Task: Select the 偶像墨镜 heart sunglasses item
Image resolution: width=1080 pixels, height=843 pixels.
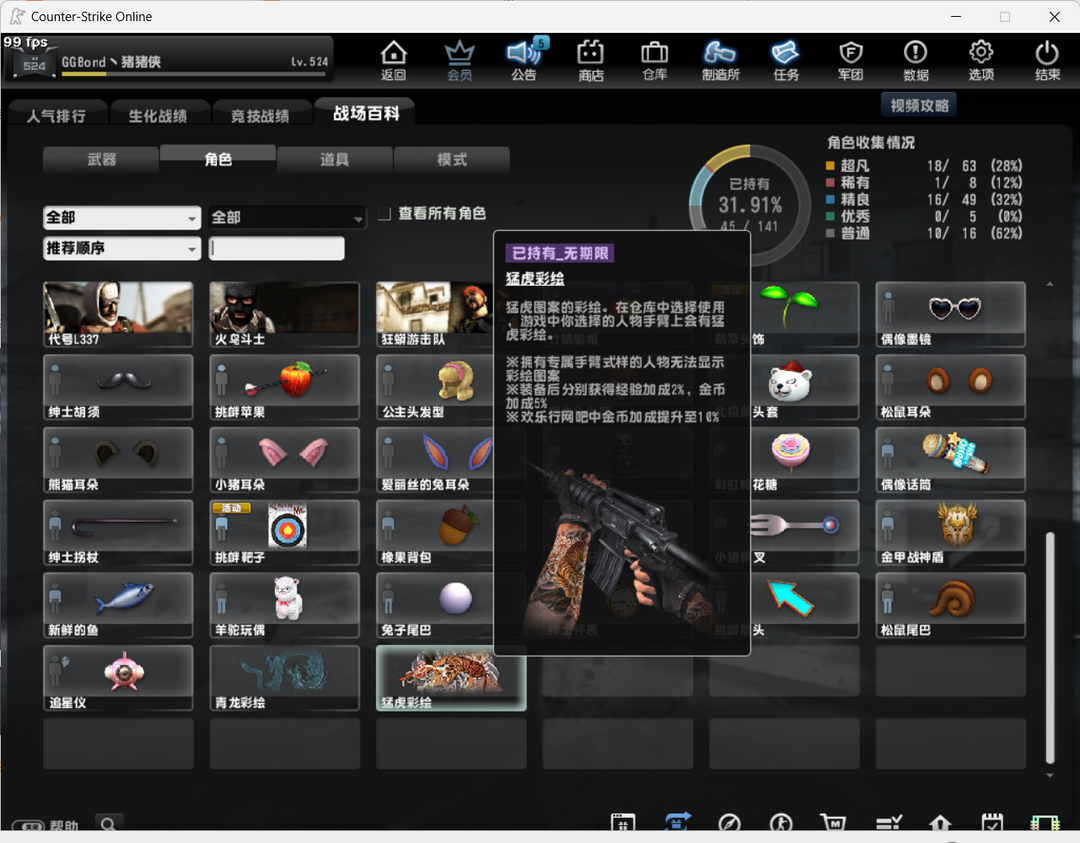Action: pyautogui.click(x=951, y=314)
